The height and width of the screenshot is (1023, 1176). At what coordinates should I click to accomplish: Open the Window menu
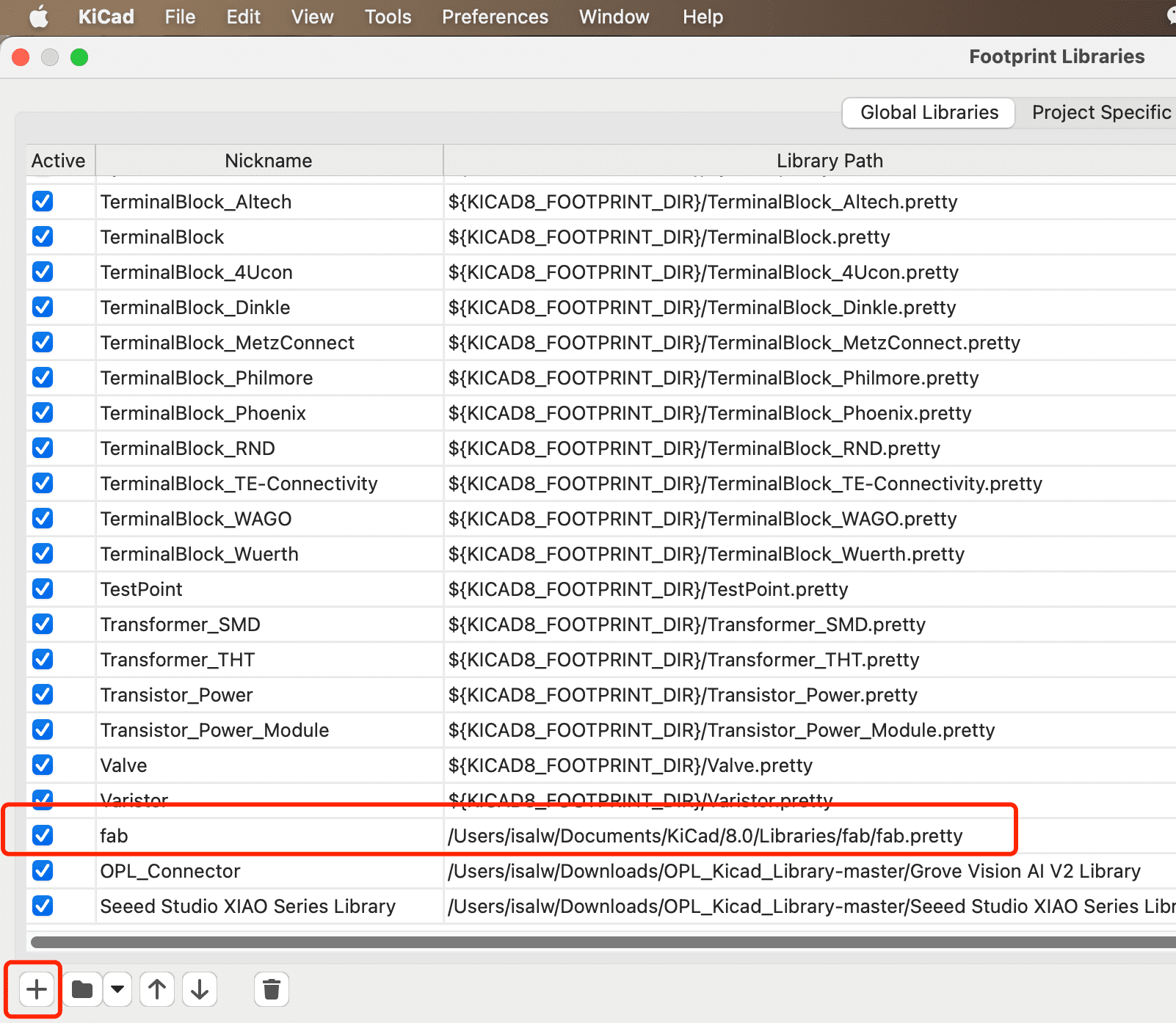click(x=614, y=17)
